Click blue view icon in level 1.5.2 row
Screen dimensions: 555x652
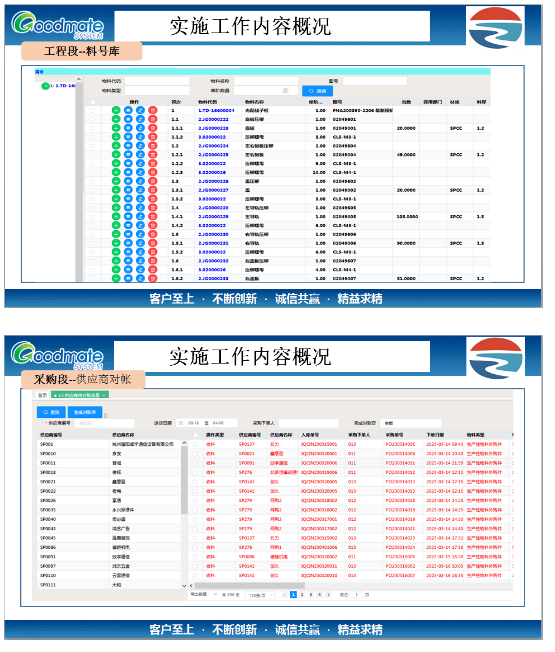[128, 252]
